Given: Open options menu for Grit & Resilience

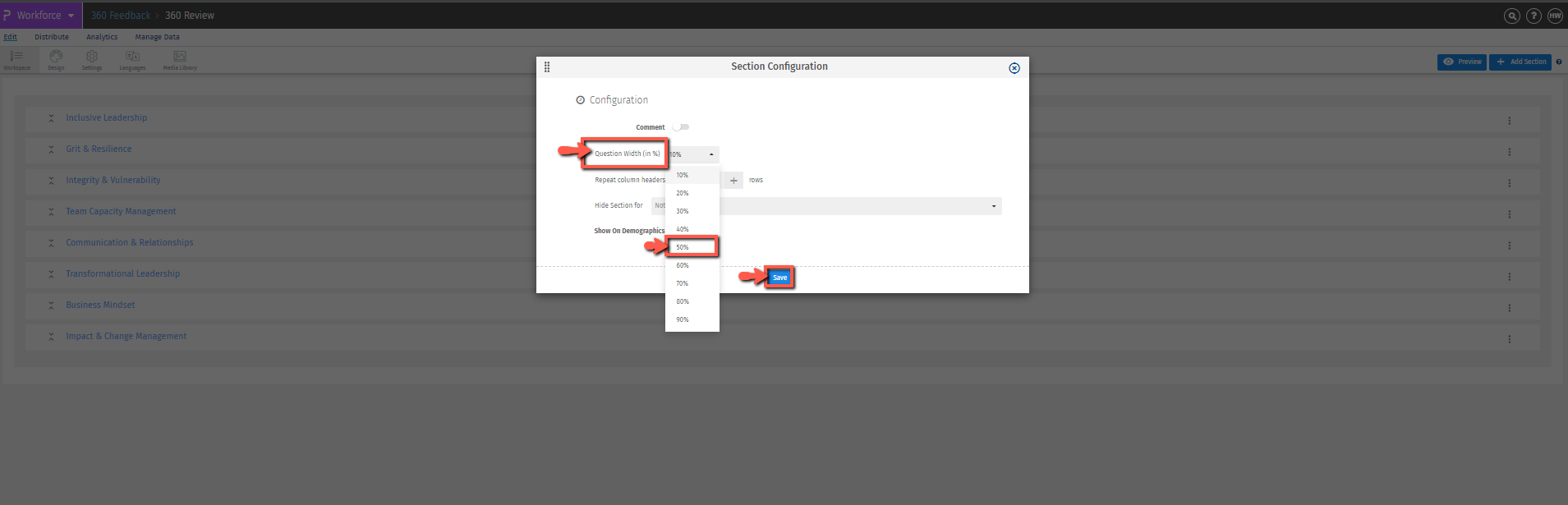Looking at the screenshot, I should click(x=1509, y=152).
